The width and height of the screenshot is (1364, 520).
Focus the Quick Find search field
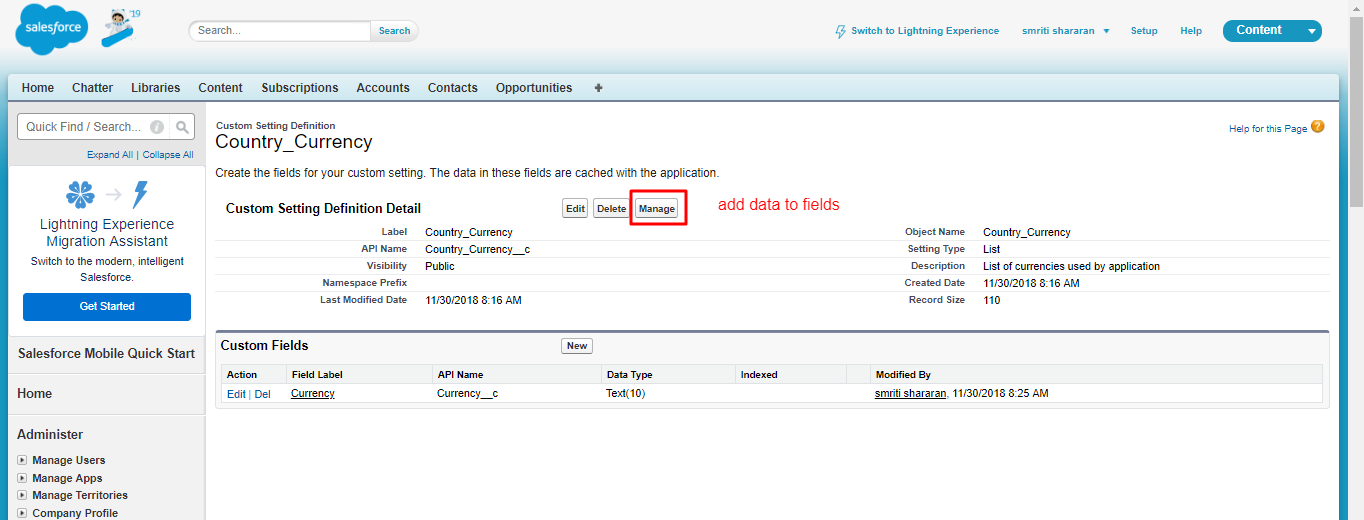click(x=94, y=127)
